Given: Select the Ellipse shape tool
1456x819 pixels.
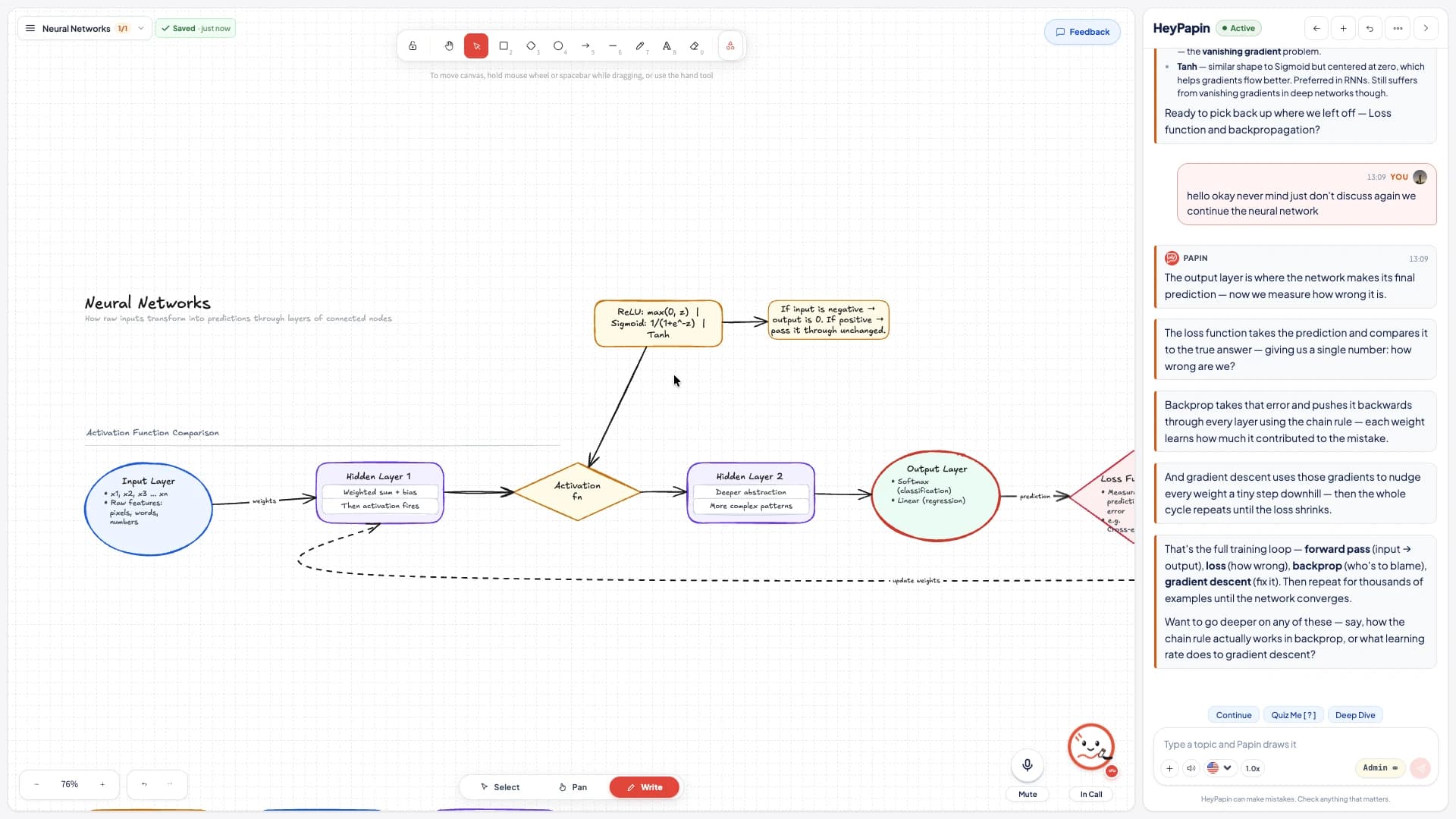Looking at the screenshot, I should tap(558, 46).
